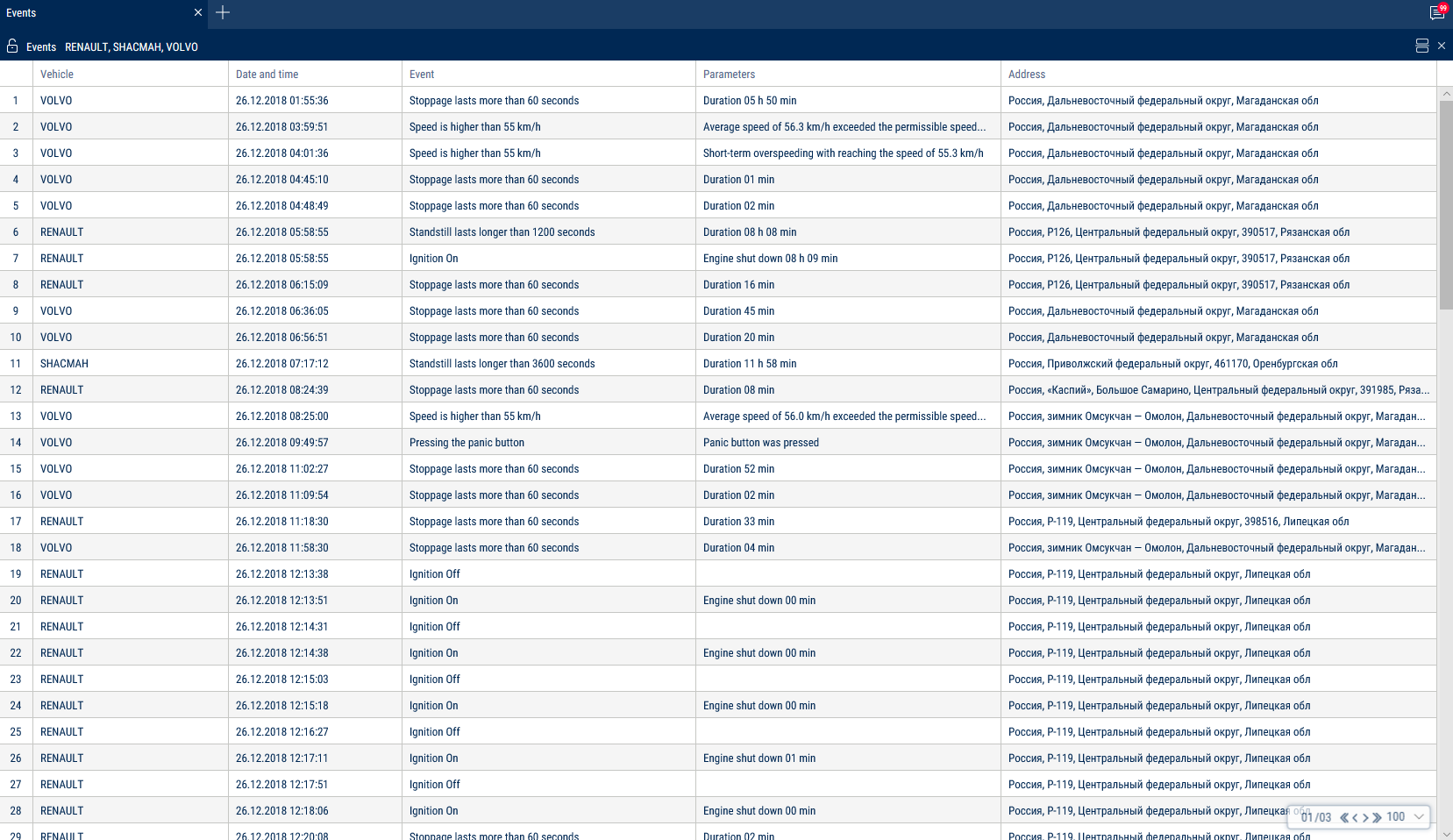Jump to the last results page

[1377, 817]
